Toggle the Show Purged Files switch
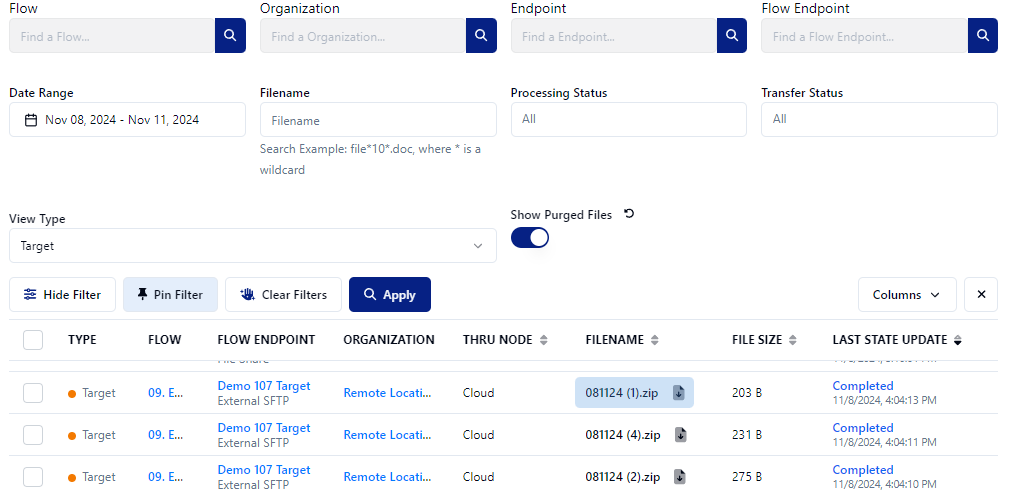Screen dimensions: 1009x491 tap(530, 238)
